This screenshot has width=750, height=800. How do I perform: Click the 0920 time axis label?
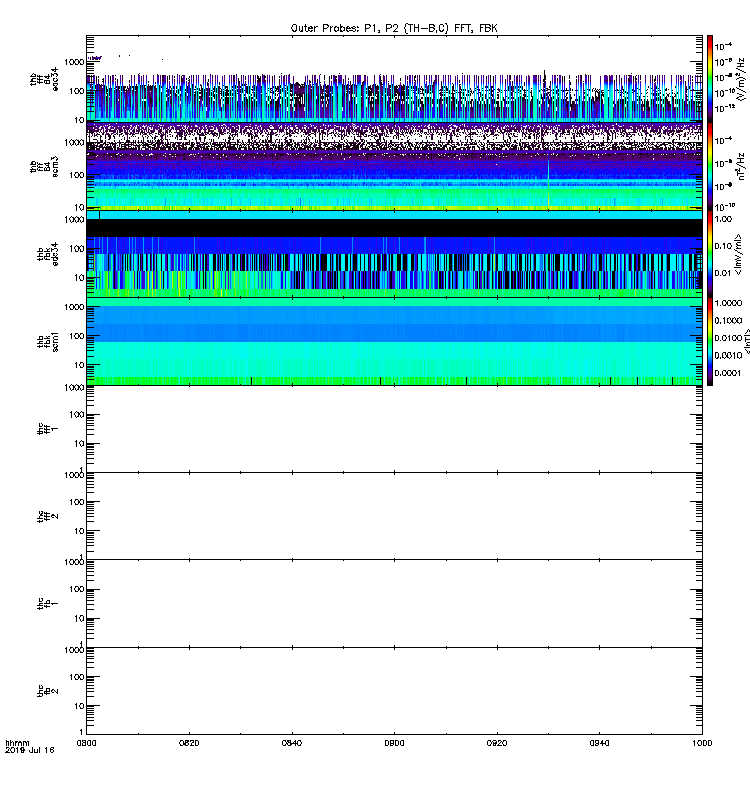click(497, 743)
